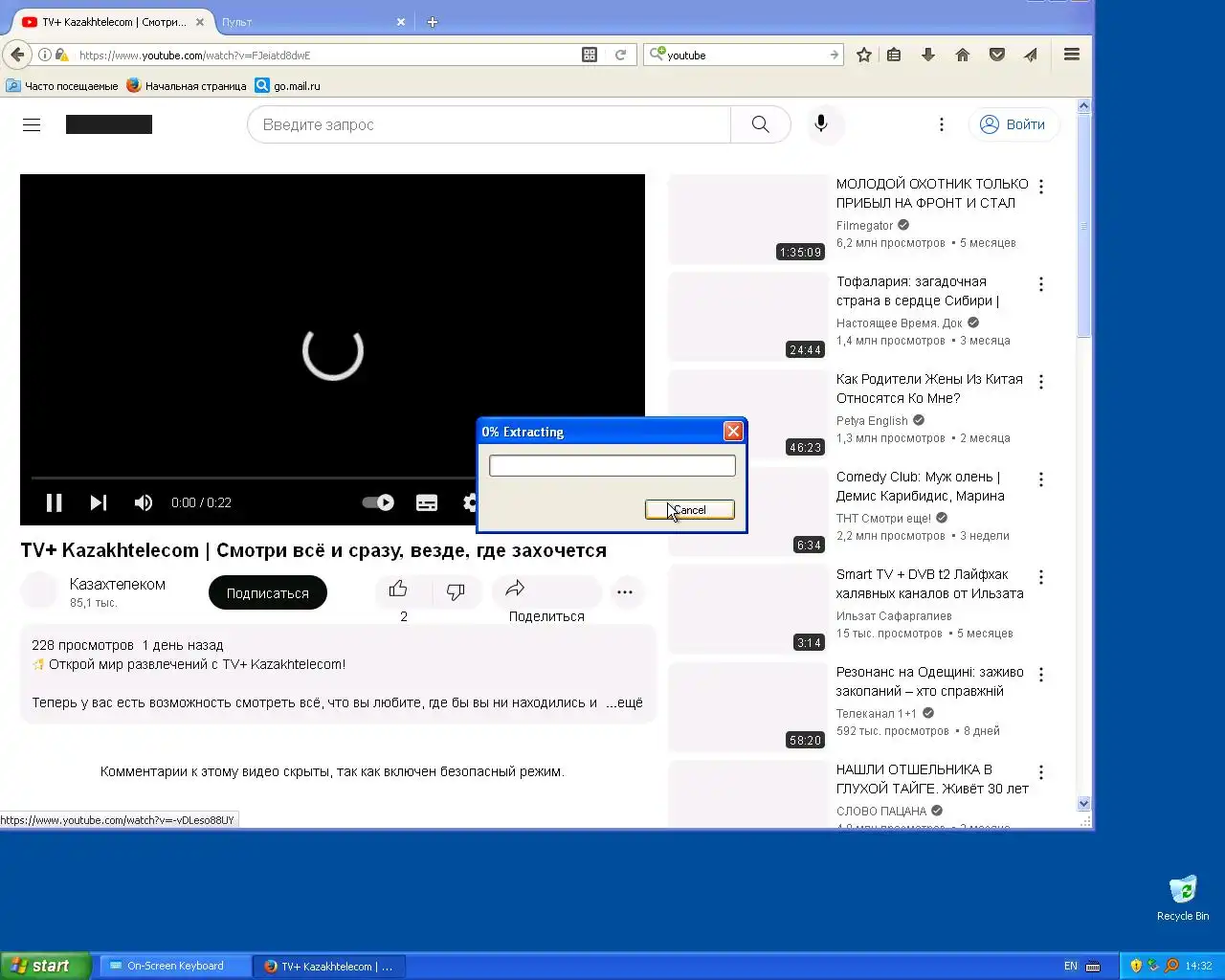1225x980 pixels.
Task: Open options menu for Comedy Club video
Action: (x=1041, y=479)
